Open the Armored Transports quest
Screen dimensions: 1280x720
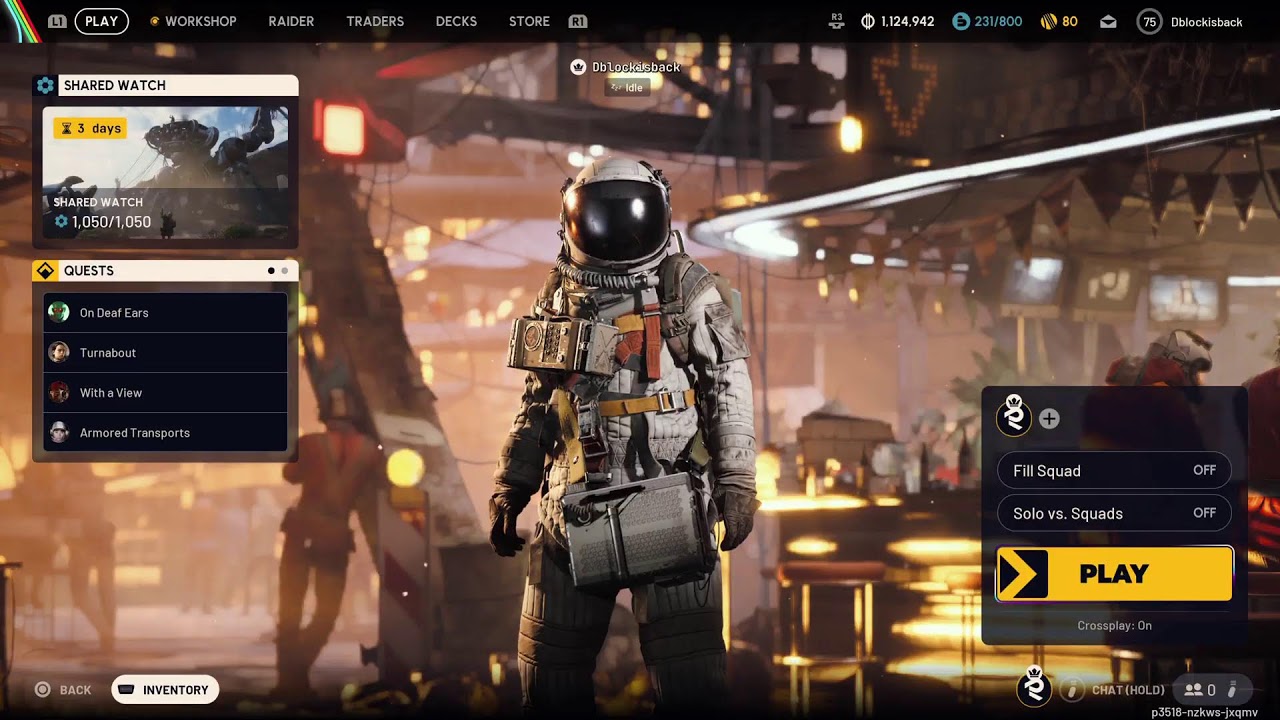pyautogui.click(x=165, y=433)
